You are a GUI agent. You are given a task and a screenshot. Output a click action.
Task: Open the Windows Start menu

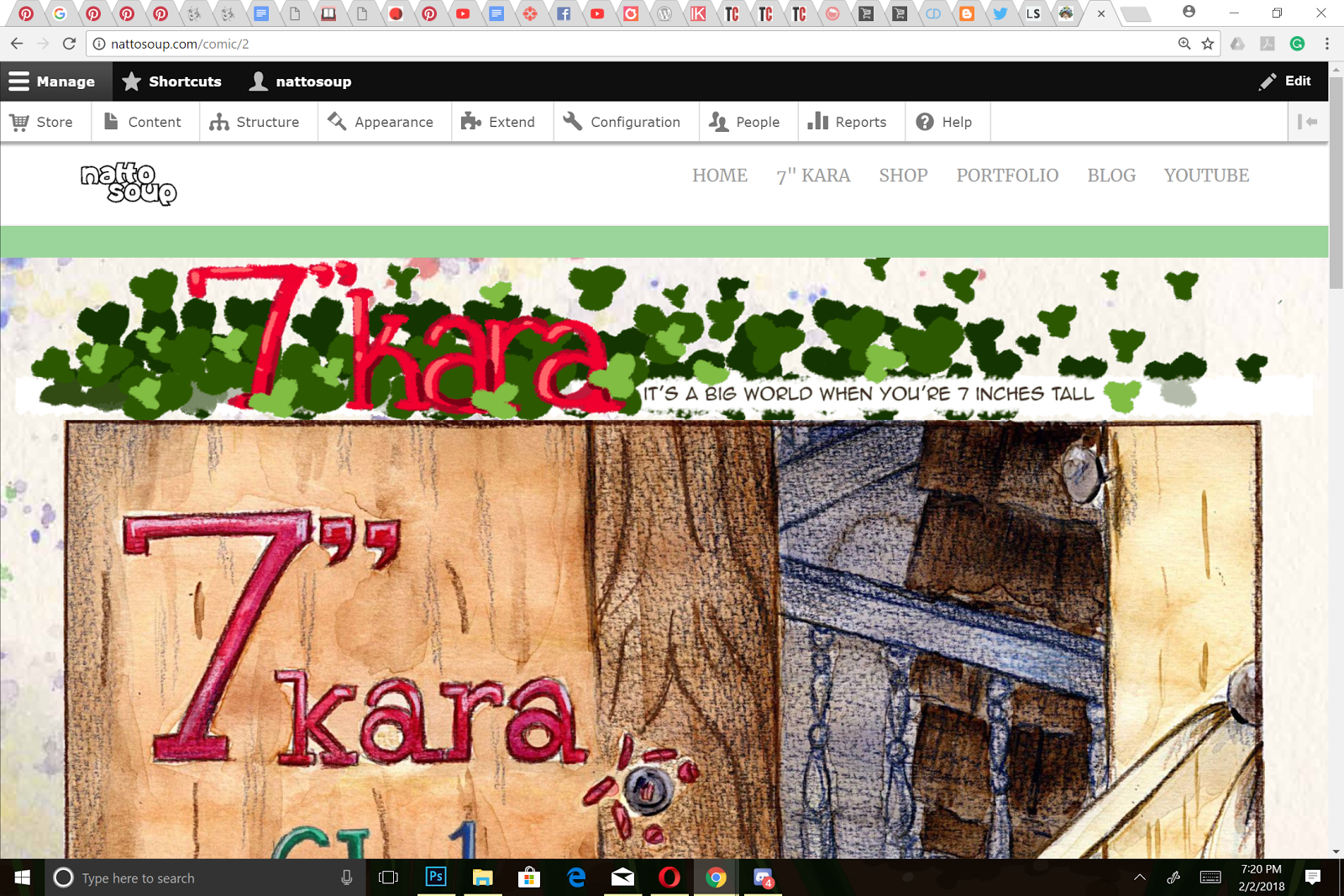pyautogui.click(x=23, y=878)
